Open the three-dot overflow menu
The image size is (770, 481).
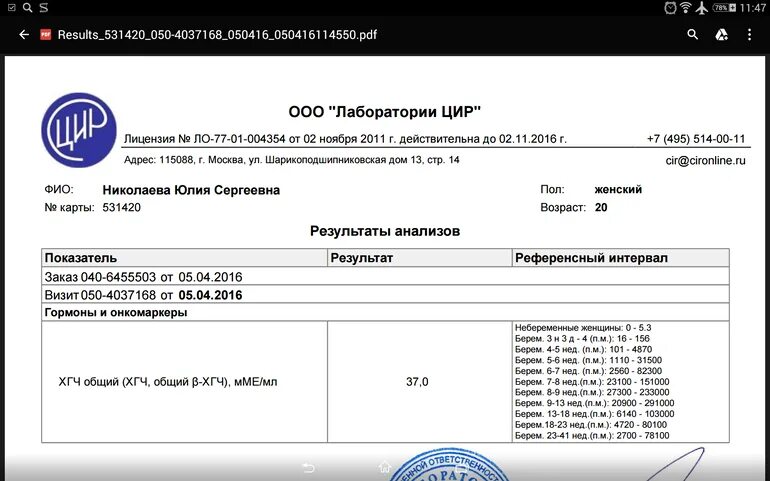pos(749,34)
